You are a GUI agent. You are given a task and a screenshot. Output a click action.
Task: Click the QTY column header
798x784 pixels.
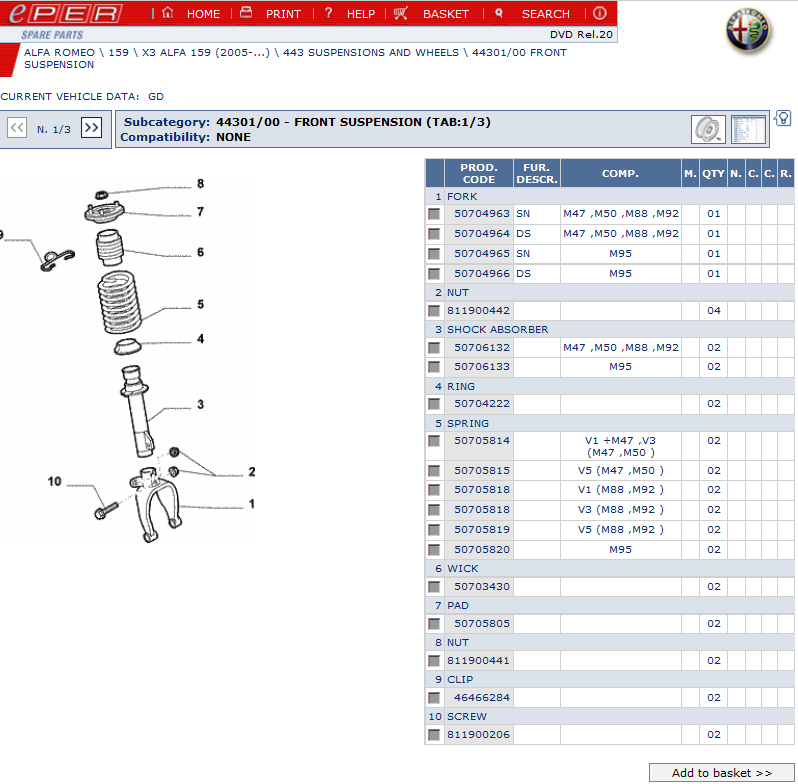[713, 174]
